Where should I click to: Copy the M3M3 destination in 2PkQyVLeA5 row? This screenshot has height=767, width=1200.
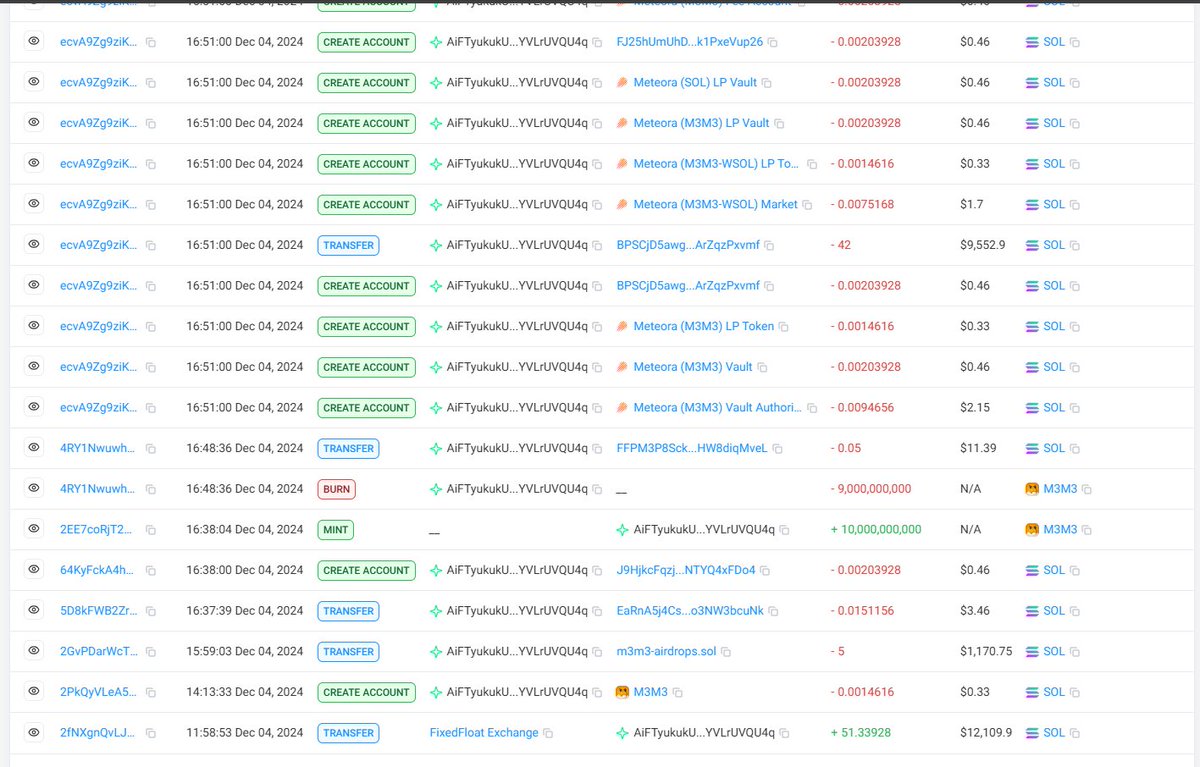click(x=677, y=693)
